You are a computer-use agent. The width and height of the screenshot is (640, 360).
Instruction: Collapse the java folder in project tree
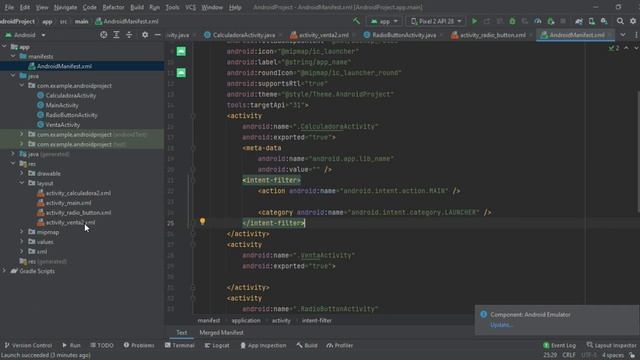pyautogui.click(x=13, y=76)
